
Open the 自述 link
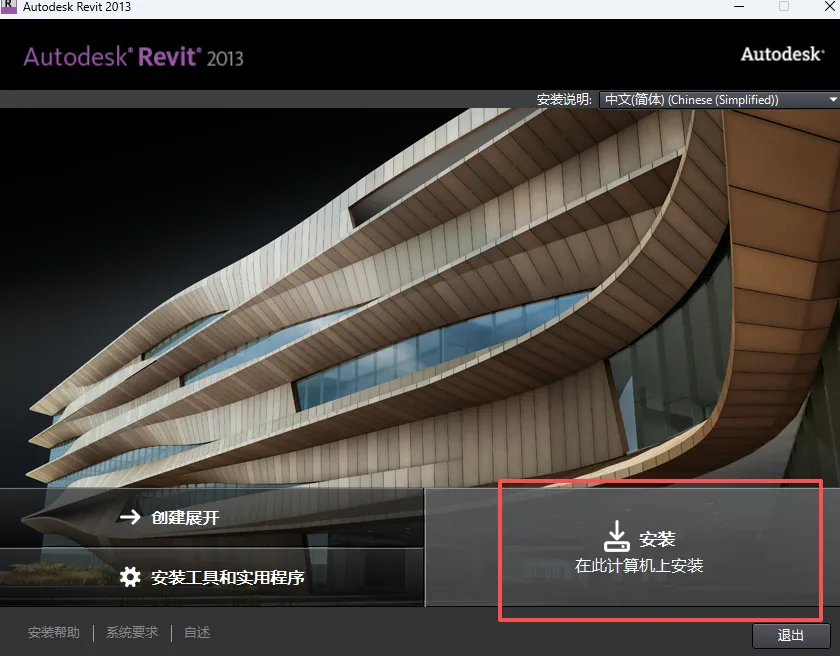(197, 632)
